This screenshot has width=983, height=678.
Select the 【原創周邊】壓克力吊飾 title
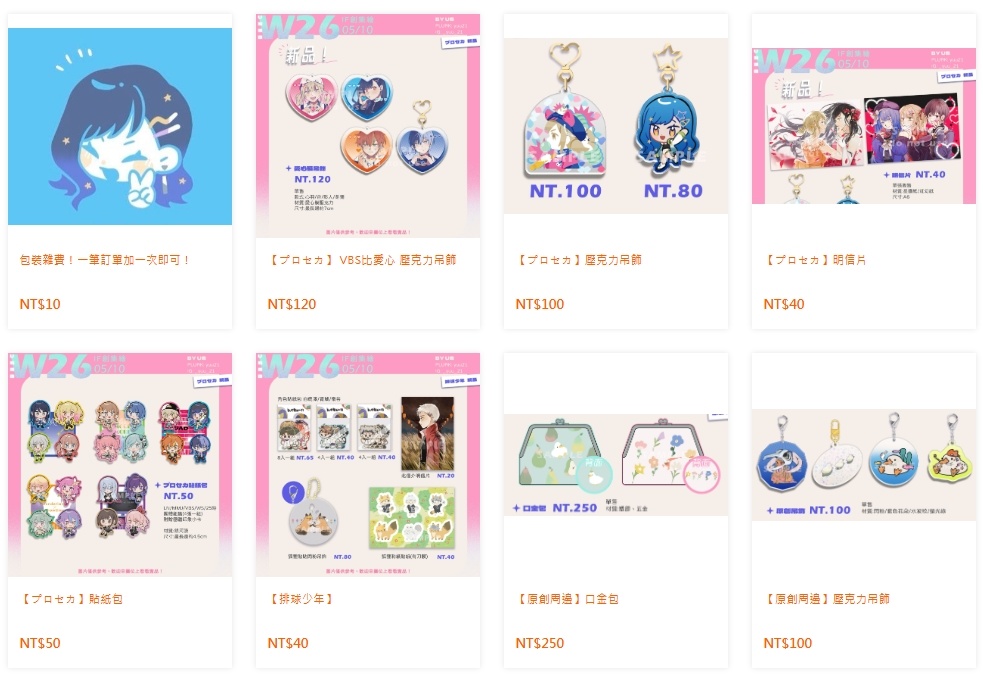click(x=826, y=599)
